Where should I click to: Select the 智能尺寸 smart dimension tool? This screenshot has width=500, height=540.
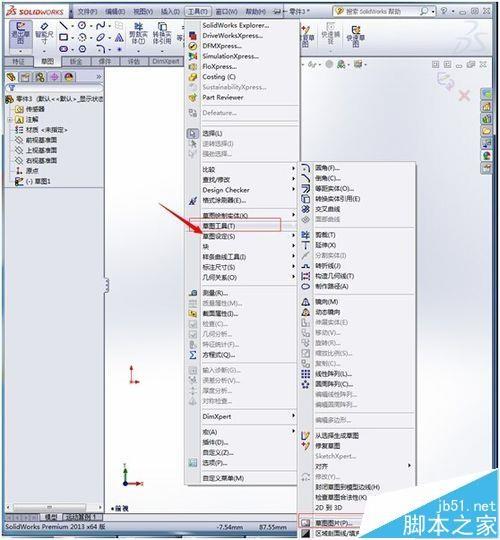click(44, 34)
